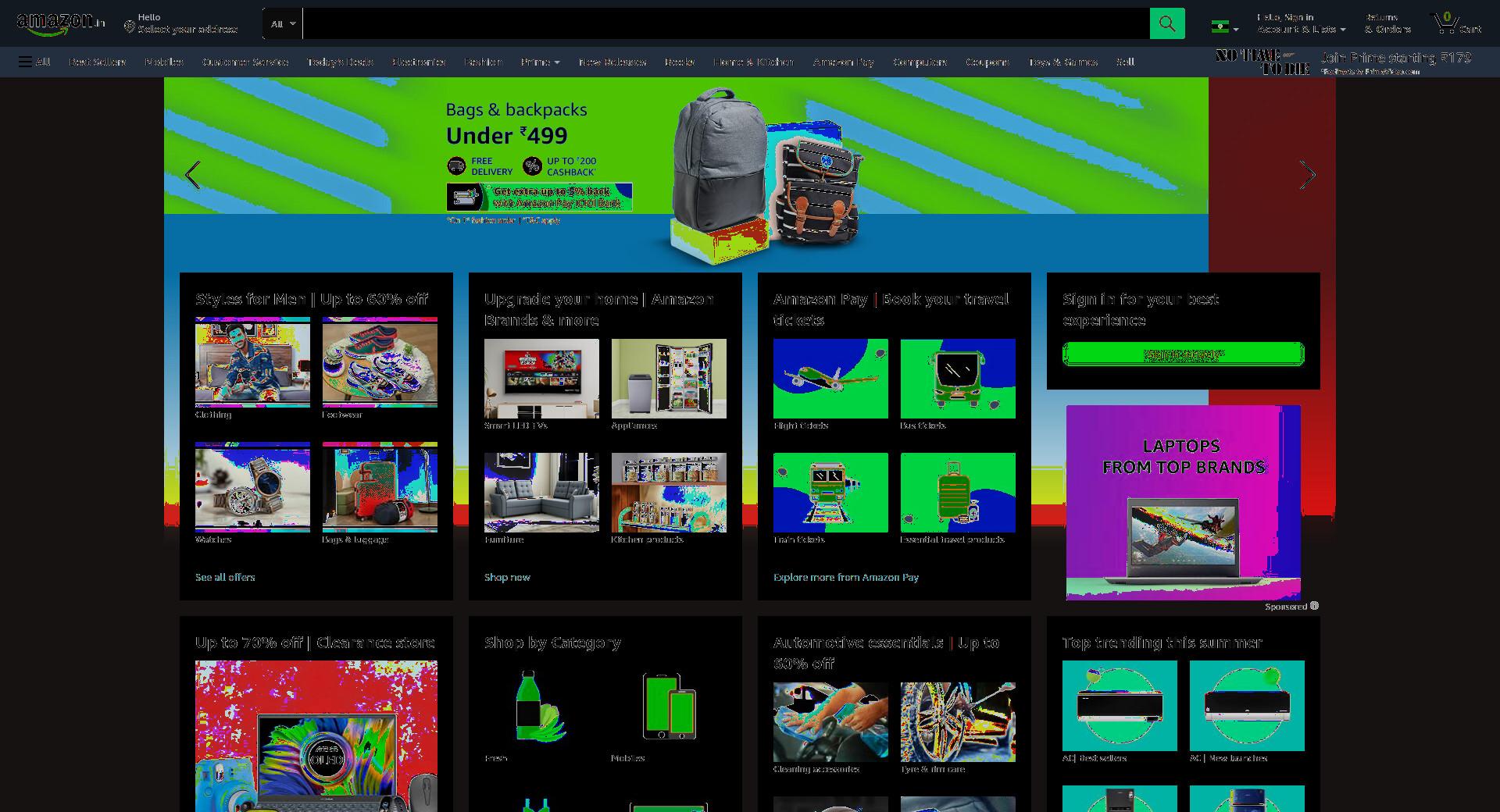
Task: Click the Sponsored info icon
Action: tap(1314, 606)
